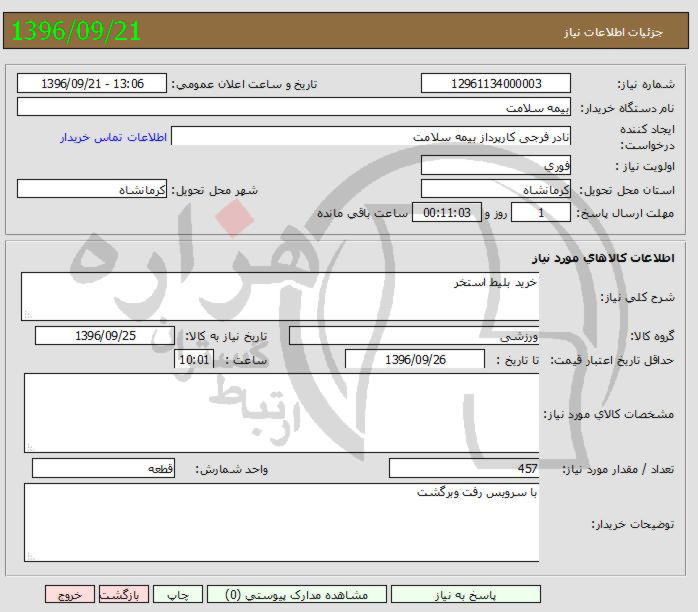
Task: Click the quantity field showing 457
Action: [x=464, y=468]
